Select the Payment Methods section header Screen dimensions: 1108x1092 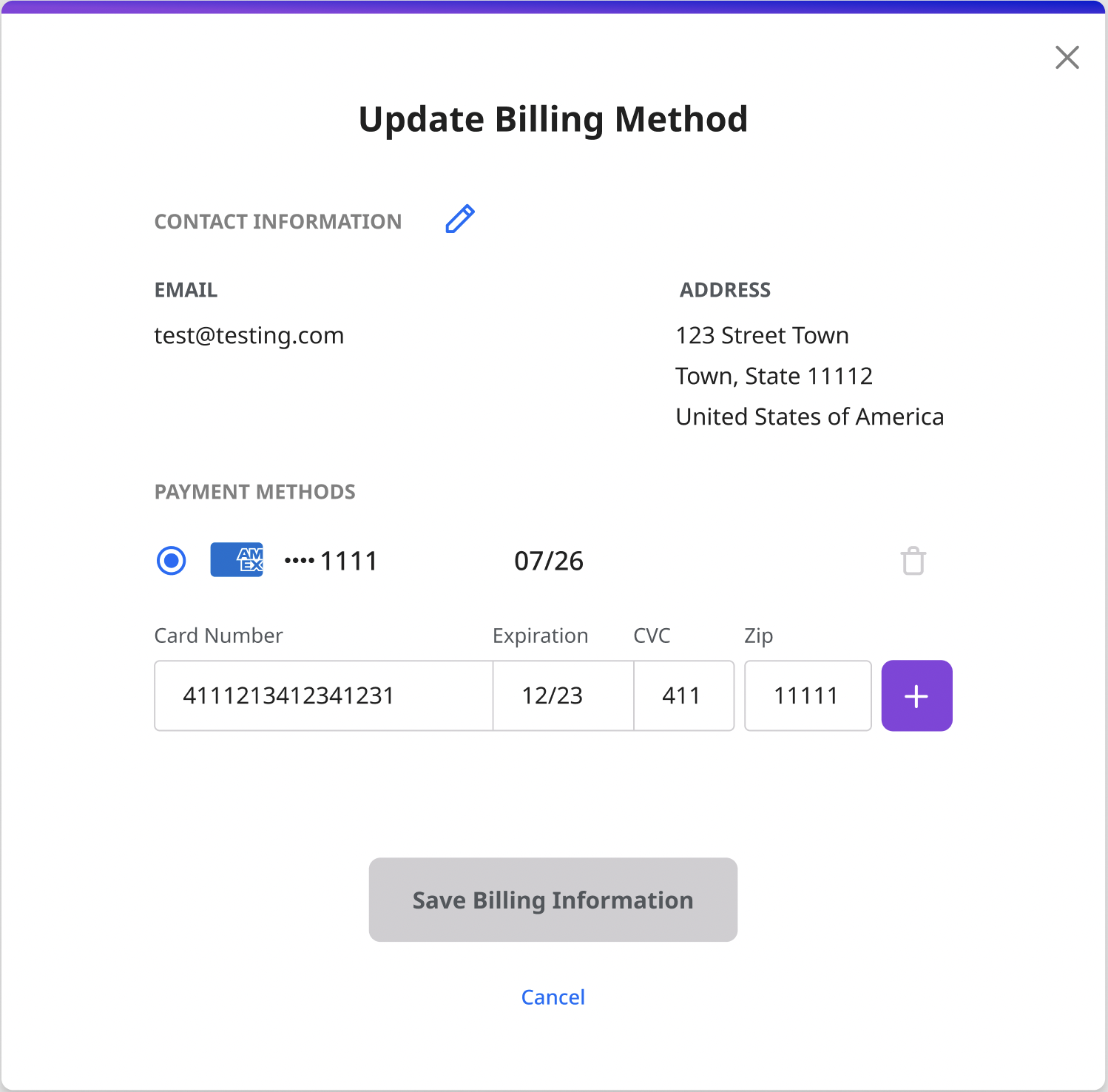[254, 491]
